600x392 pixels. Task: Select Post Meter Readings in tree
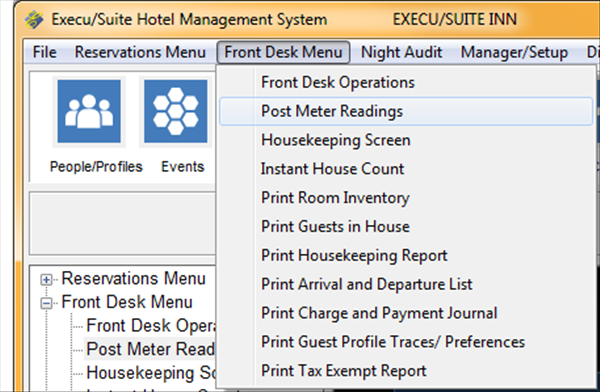click(x=151, y=349)
